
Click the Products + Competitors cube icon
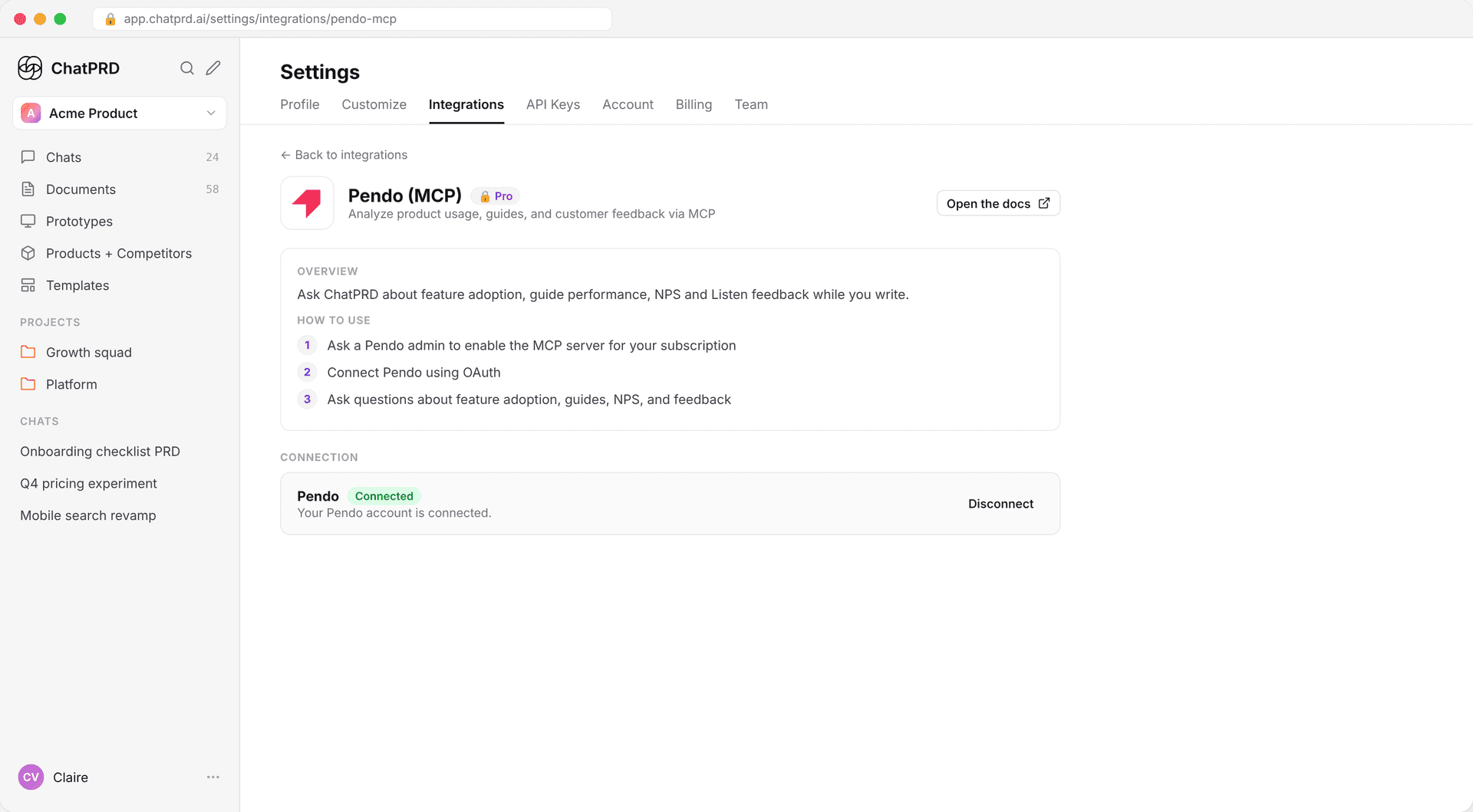[x=28, y=253]
